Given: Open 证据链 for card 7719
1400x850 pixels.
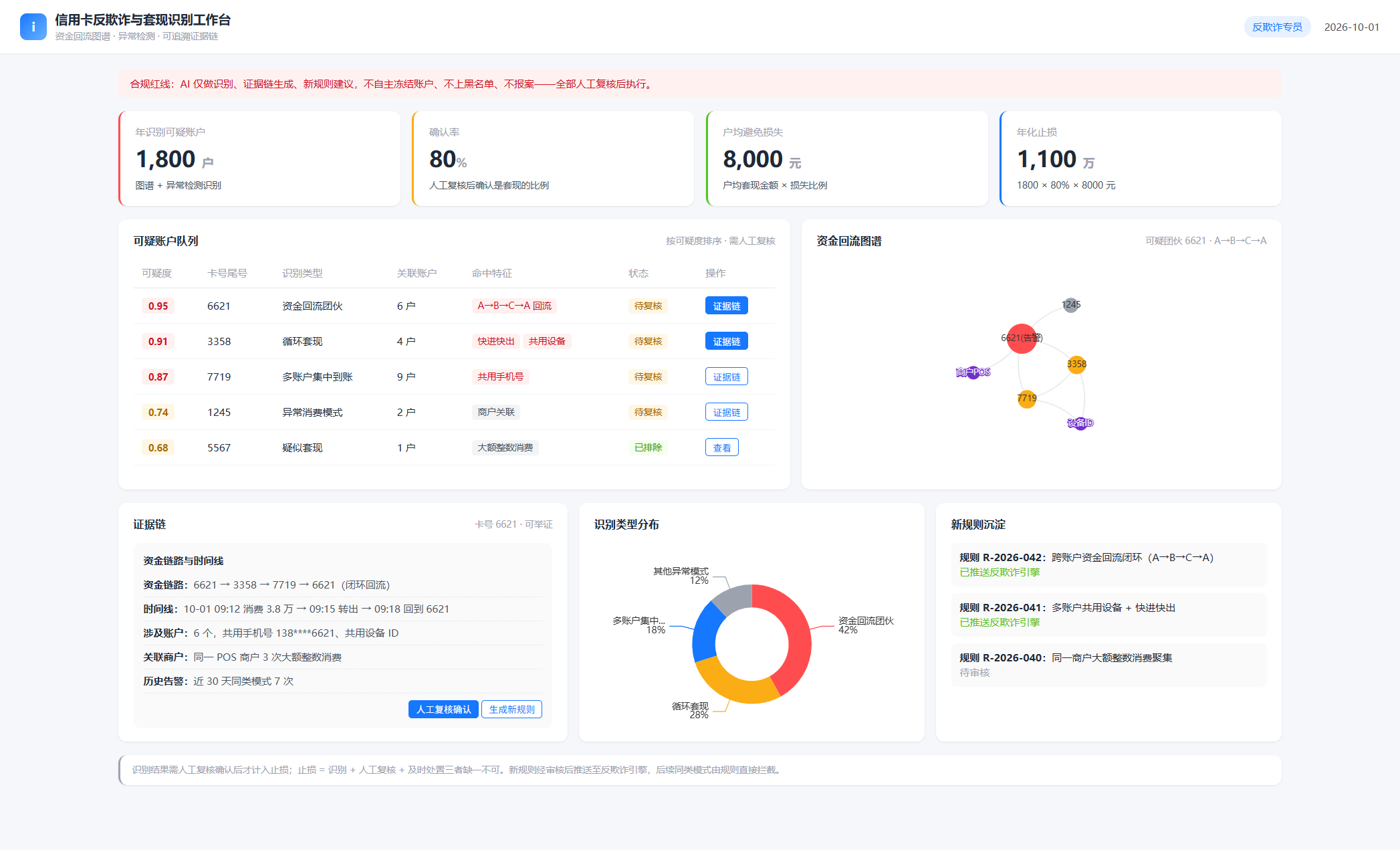Looking at the screenshot, I should [x=726, y=377].
